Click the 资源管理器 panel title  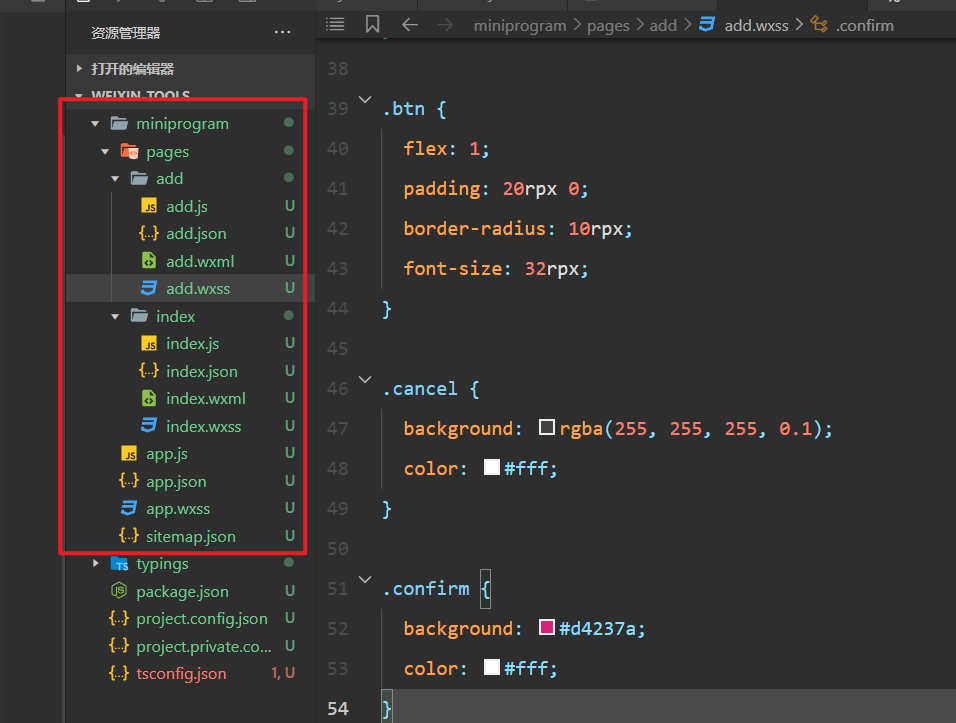click(126, 33)
